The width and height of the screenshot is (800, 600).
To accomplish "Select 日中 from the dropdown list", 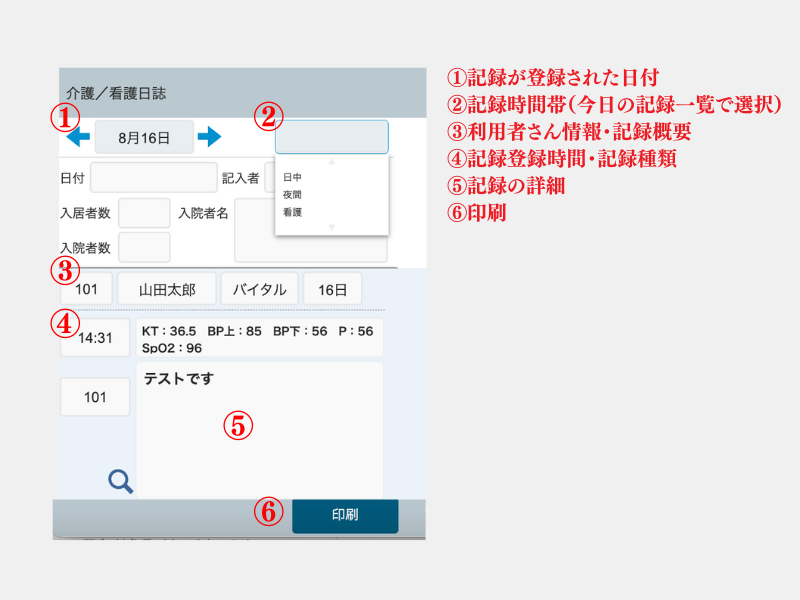I will [293, 177].
